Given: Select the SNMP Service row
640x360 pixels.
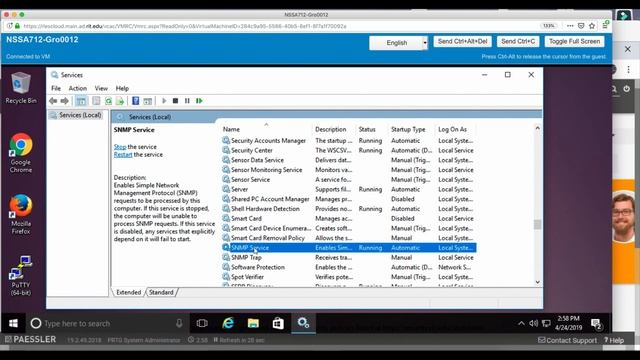Looking at the screenshot, I should click(x=349, y=248).
